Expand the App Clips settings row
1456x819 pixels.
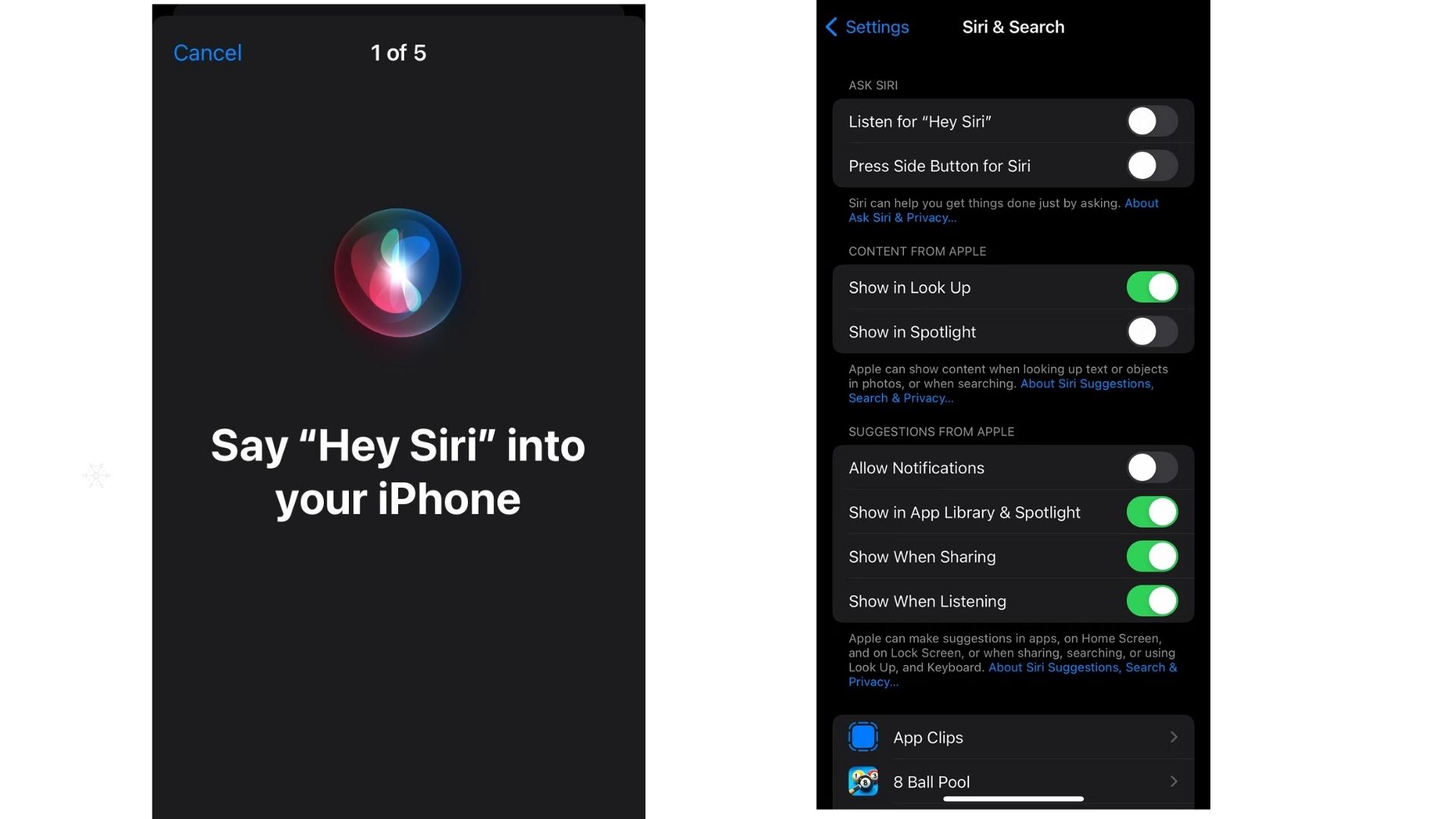pyautogui.click(x=1013, y=737)
